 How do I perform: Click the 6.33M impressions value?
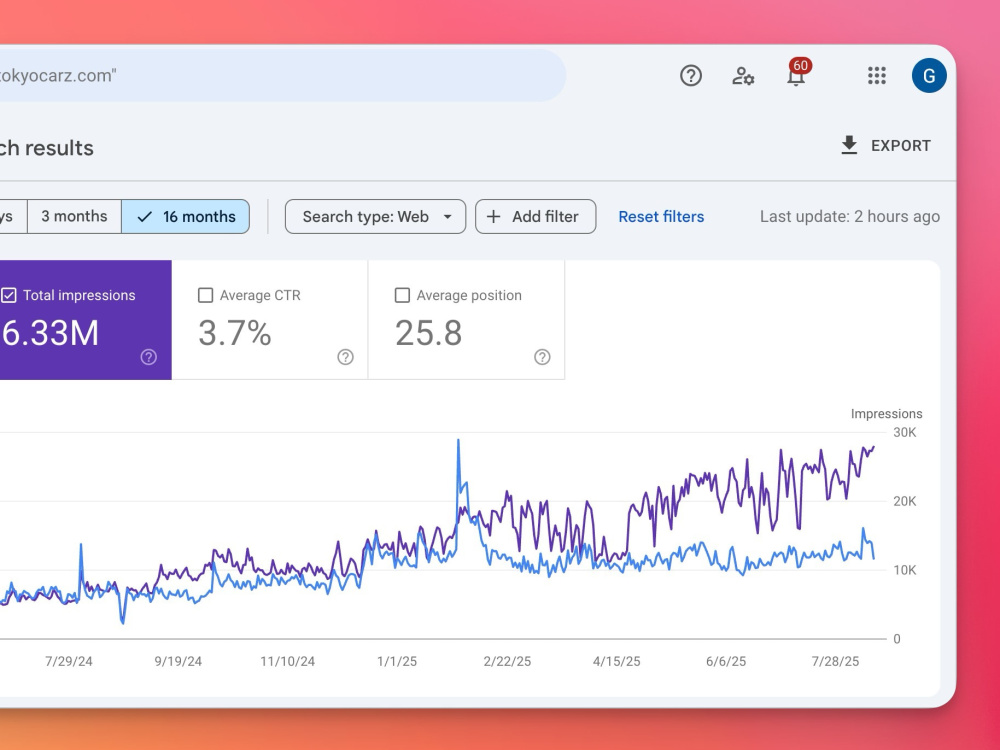50,333
